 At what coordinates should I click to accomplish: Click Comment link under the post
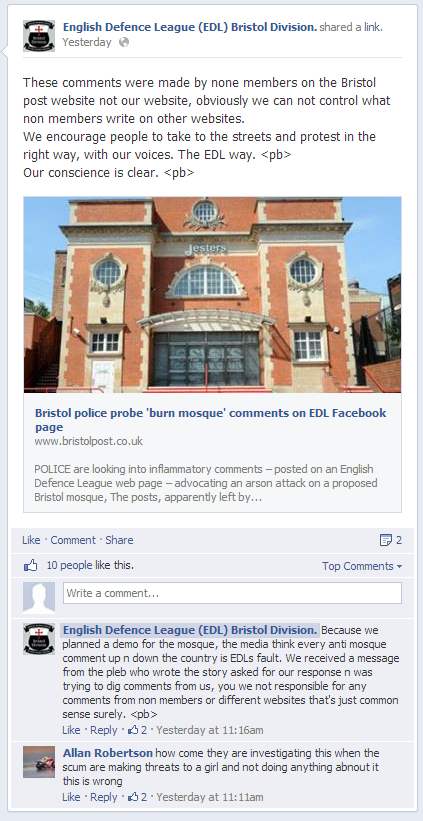(x=73, y=540)
